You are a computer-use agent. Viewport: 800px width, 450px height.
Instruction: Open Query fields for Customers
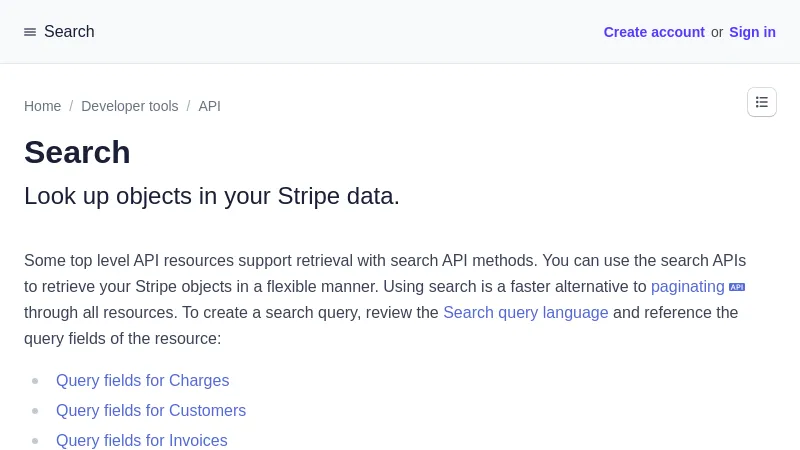(x=151, y=411)
